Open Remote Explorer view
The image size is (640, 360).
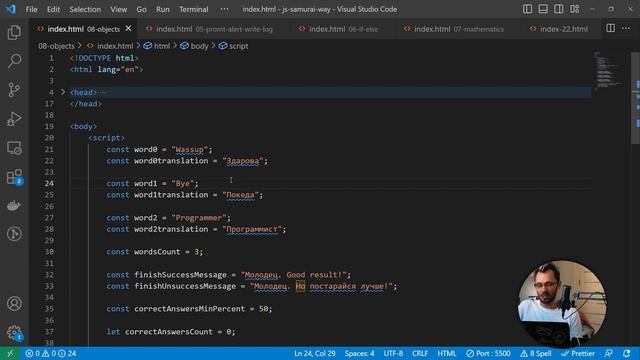[14, 148]
